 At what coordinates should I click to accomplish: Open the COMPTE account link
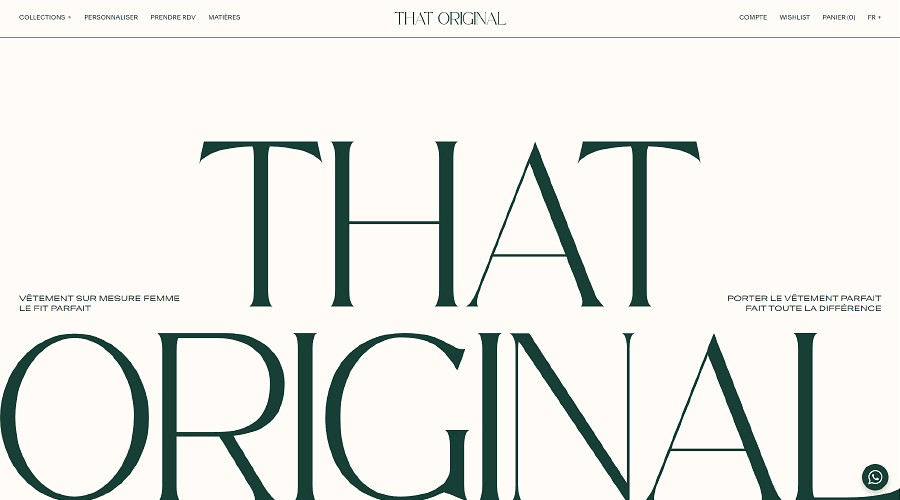753,17
